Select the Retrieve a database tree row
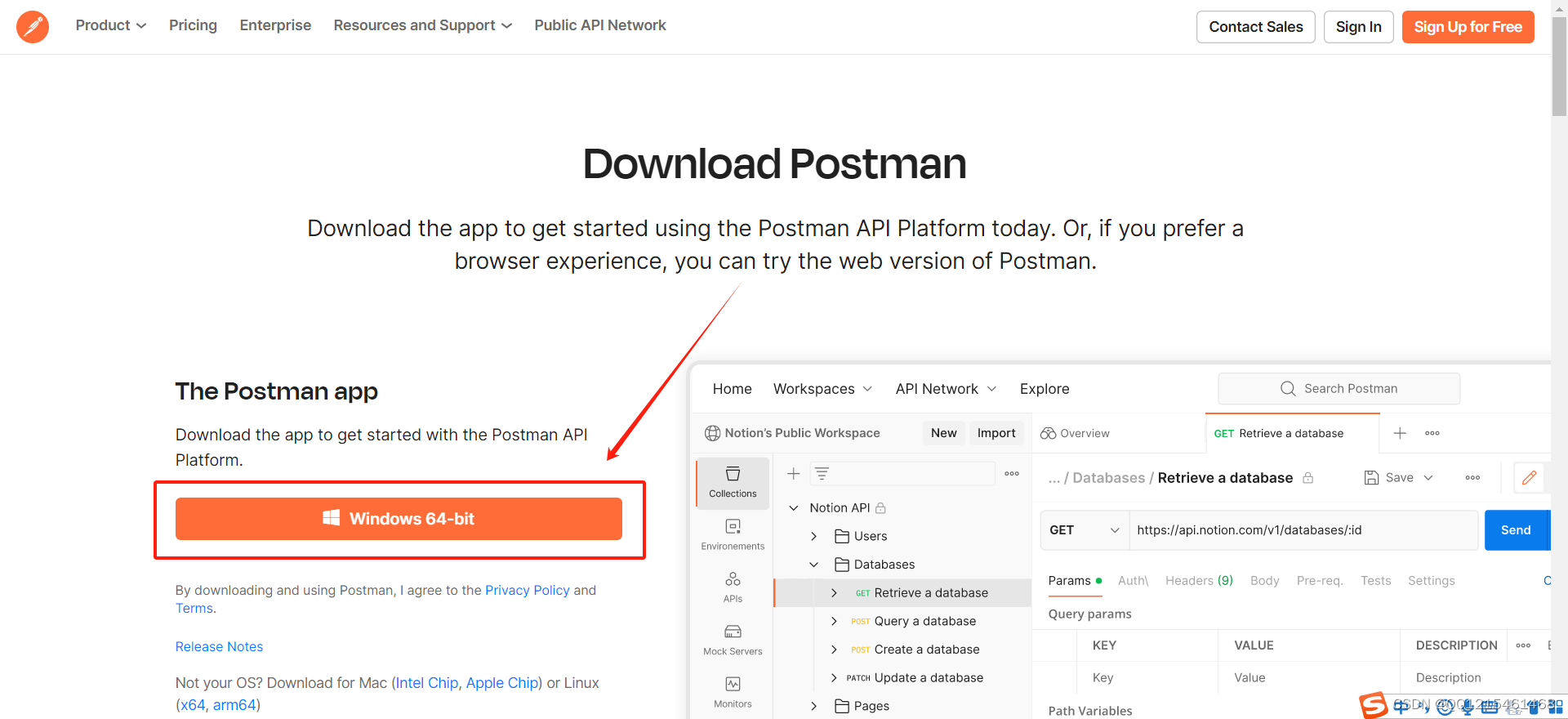 click(902, 593)
